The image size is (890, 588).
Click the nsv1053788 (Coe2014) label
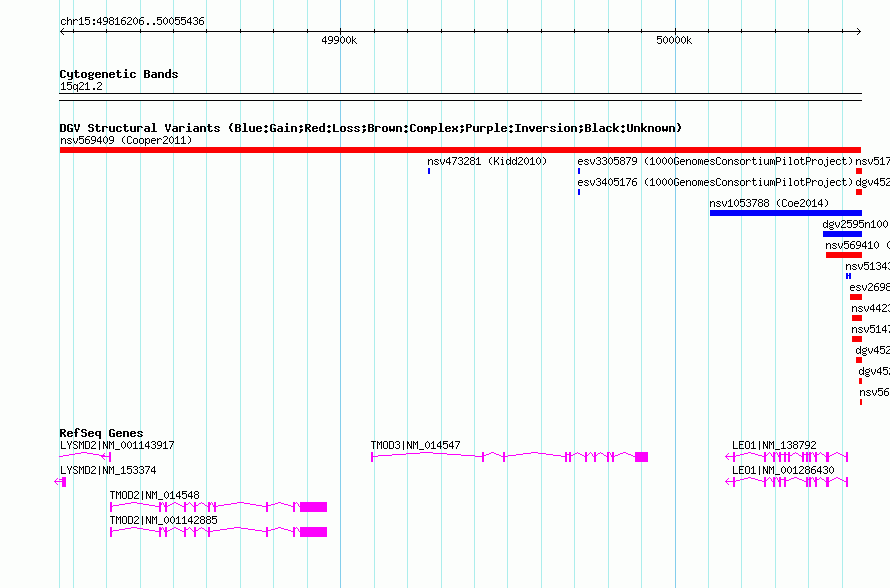769,203
